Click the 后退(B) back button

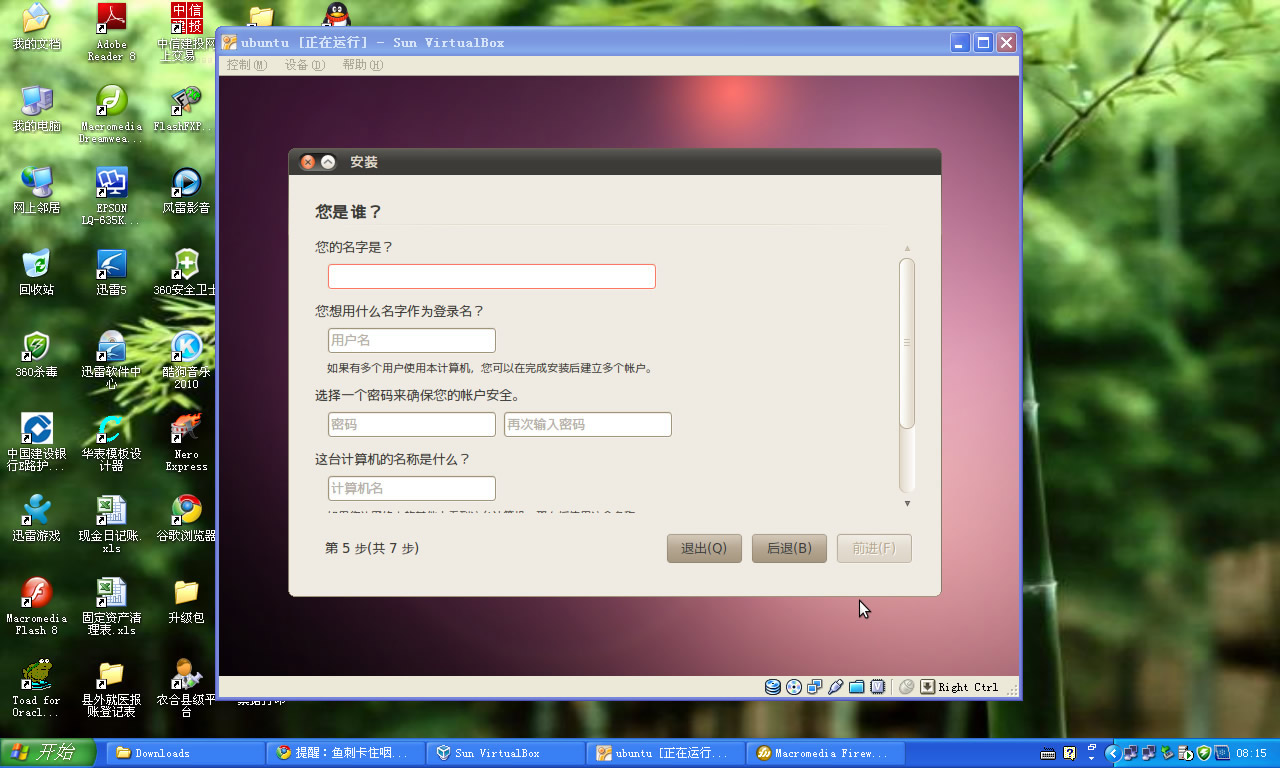[789, 548]
